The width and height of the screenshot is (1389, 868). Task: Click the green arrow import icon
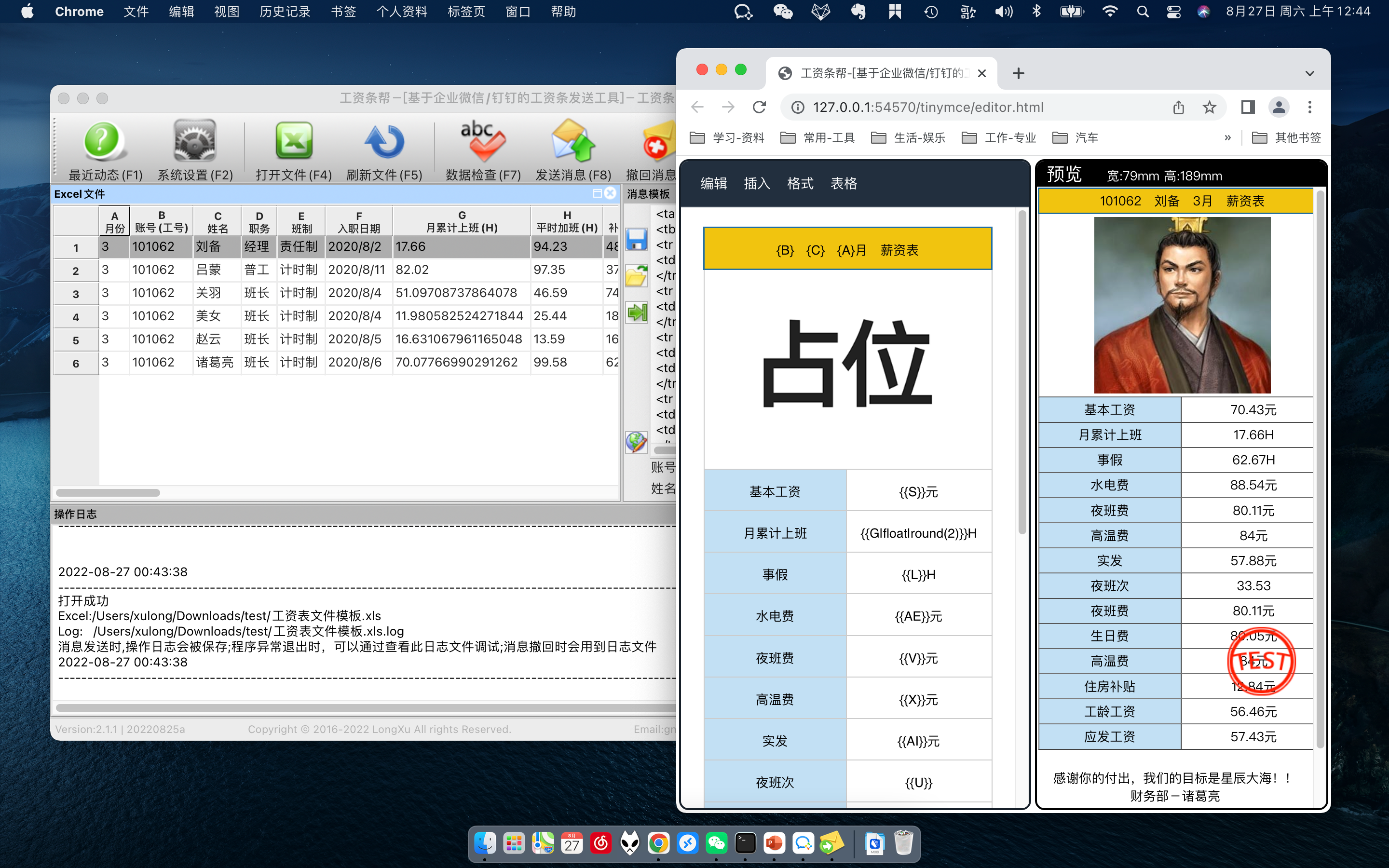click(637, 313)
